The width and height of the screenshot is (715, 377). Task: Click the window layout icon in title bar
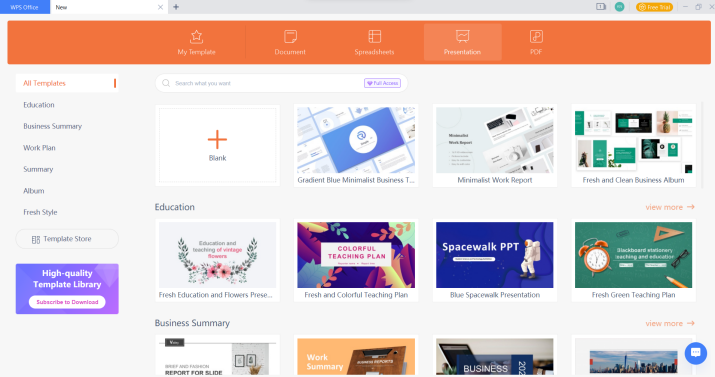(x=601, y=7)
